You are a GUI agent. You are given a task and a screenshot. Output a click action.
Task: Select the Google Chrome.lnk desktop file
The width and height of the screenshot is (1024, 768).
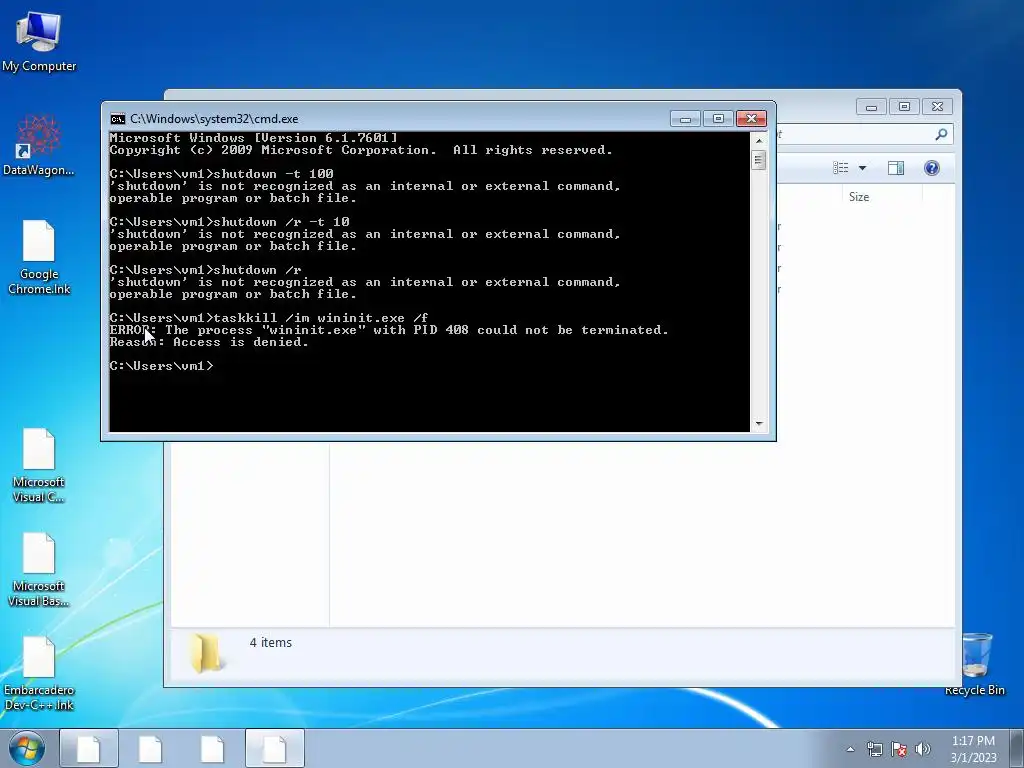(x=39, y=257)
